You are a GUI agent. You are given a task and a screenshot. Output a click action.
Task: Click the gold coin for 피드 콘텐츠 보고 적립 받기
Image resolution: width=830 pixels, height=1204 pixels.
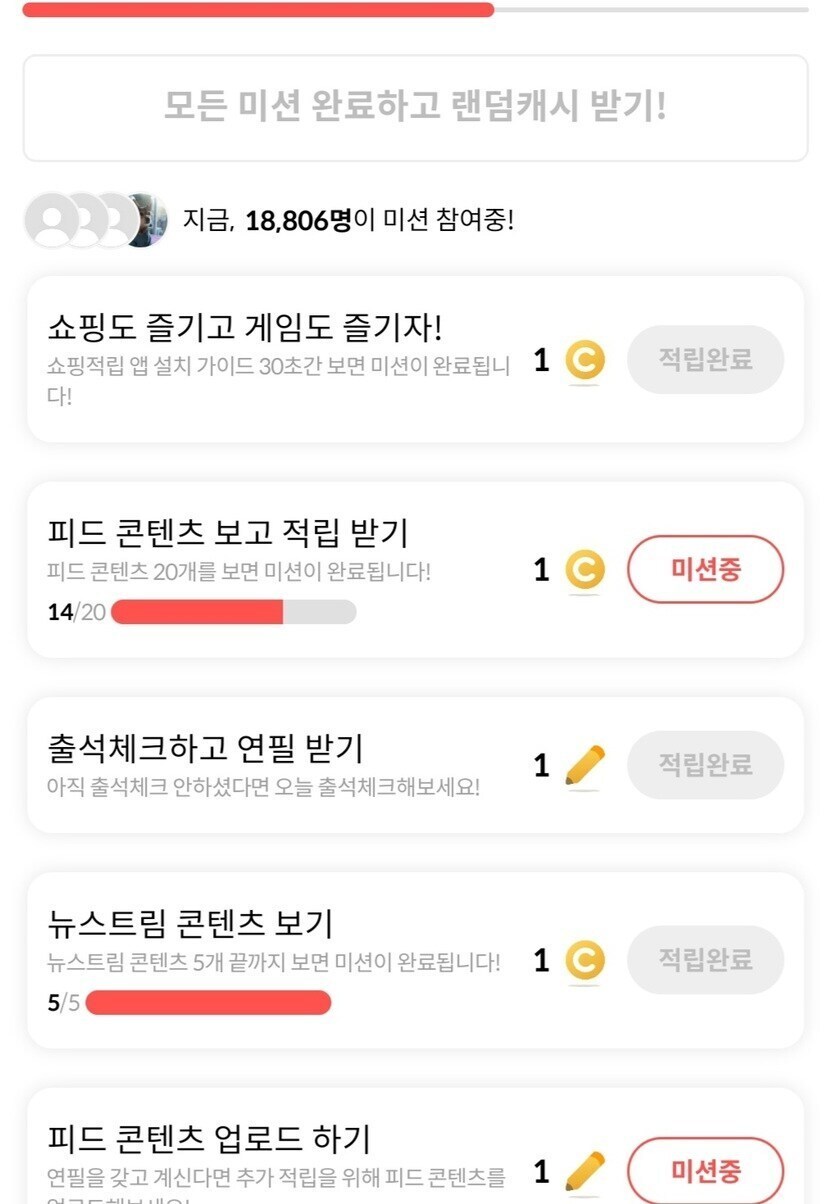click(584, 570)
